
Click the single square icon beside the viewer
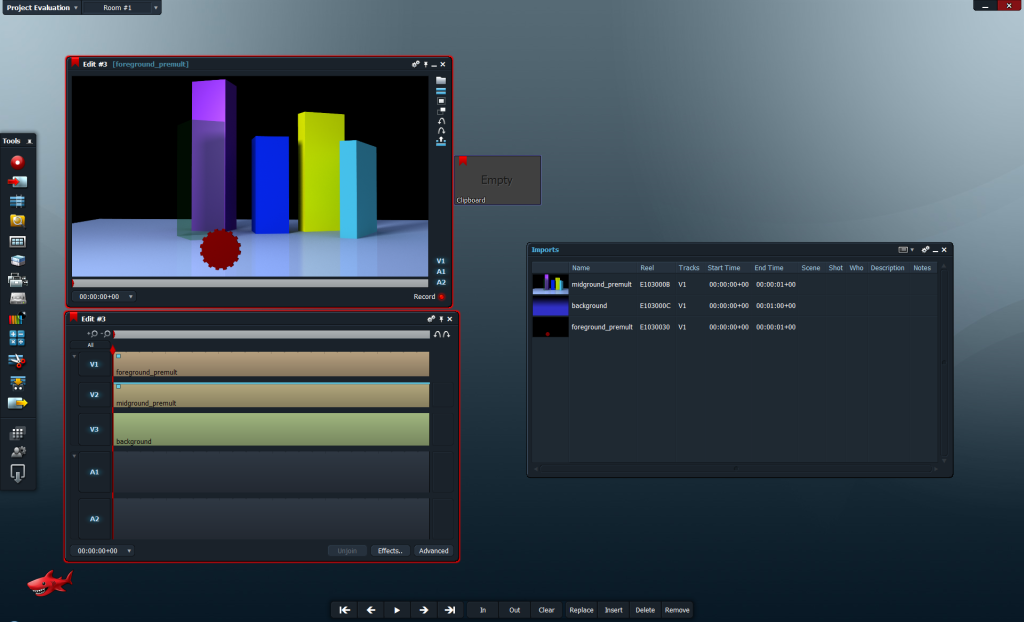click(x=441, y=101)
